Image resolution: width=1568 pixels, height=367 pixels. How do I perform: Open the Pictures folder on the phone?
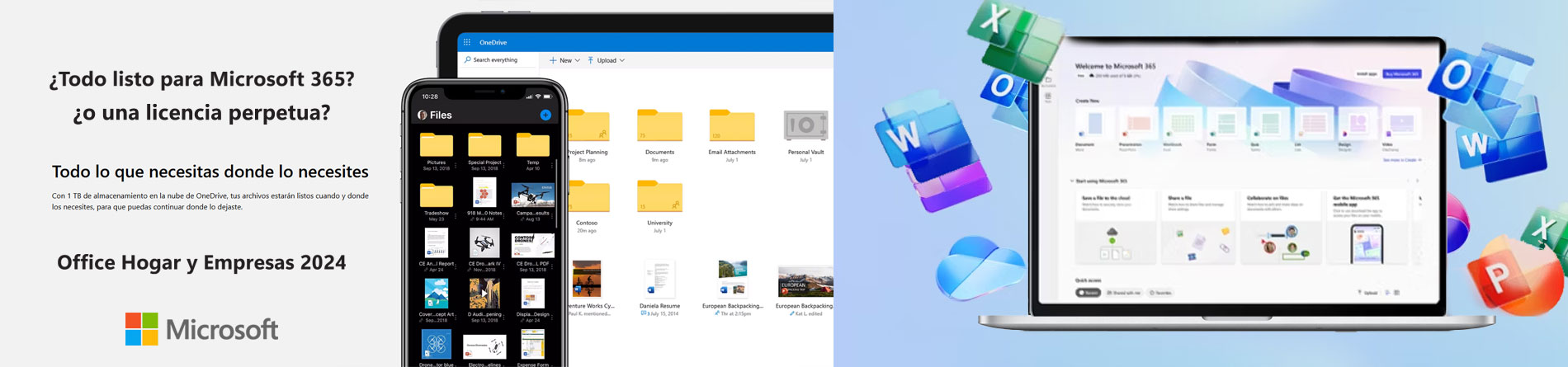click(x=437, y=144)
